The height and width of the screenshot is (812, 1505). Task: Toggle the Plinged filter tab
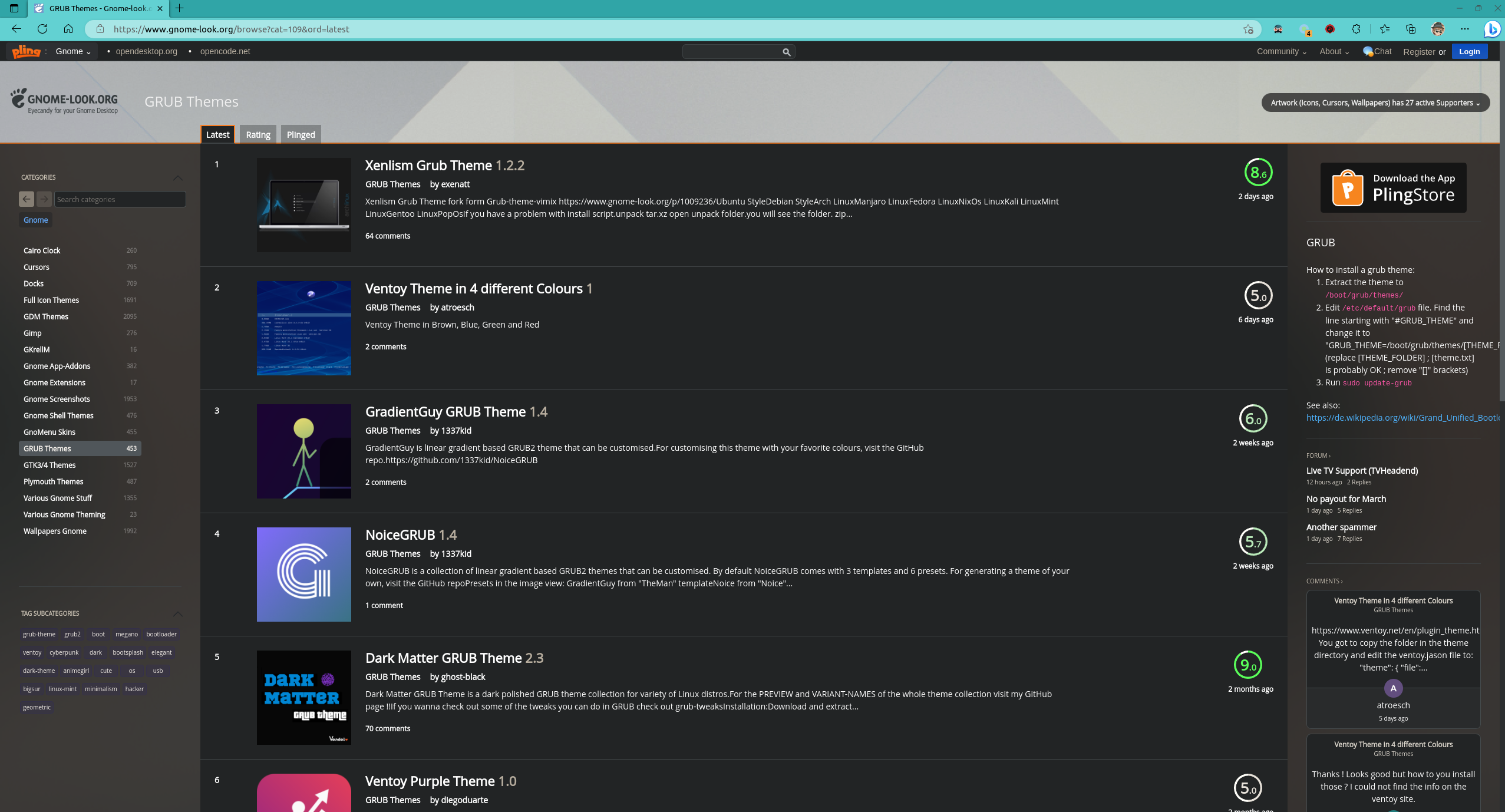click(300, 134)
